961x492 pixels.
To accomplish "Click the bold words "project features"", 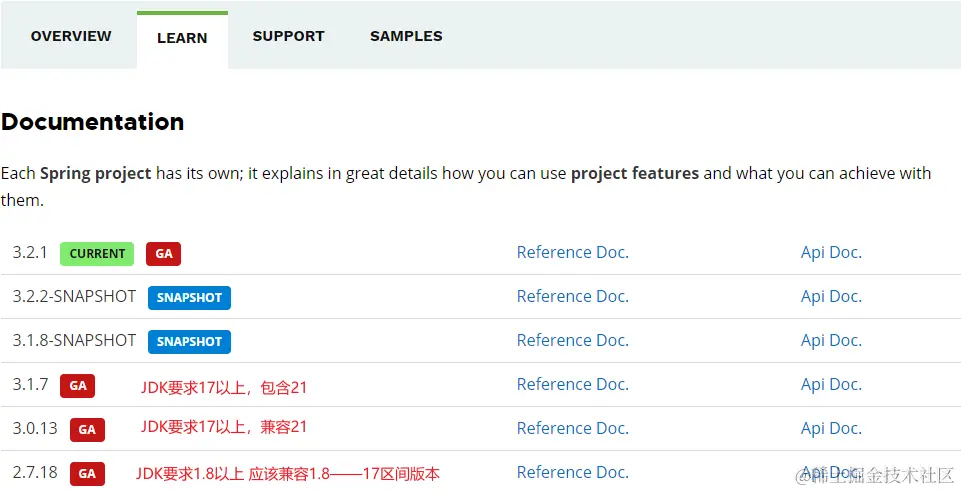I will [x=635, y=173].
